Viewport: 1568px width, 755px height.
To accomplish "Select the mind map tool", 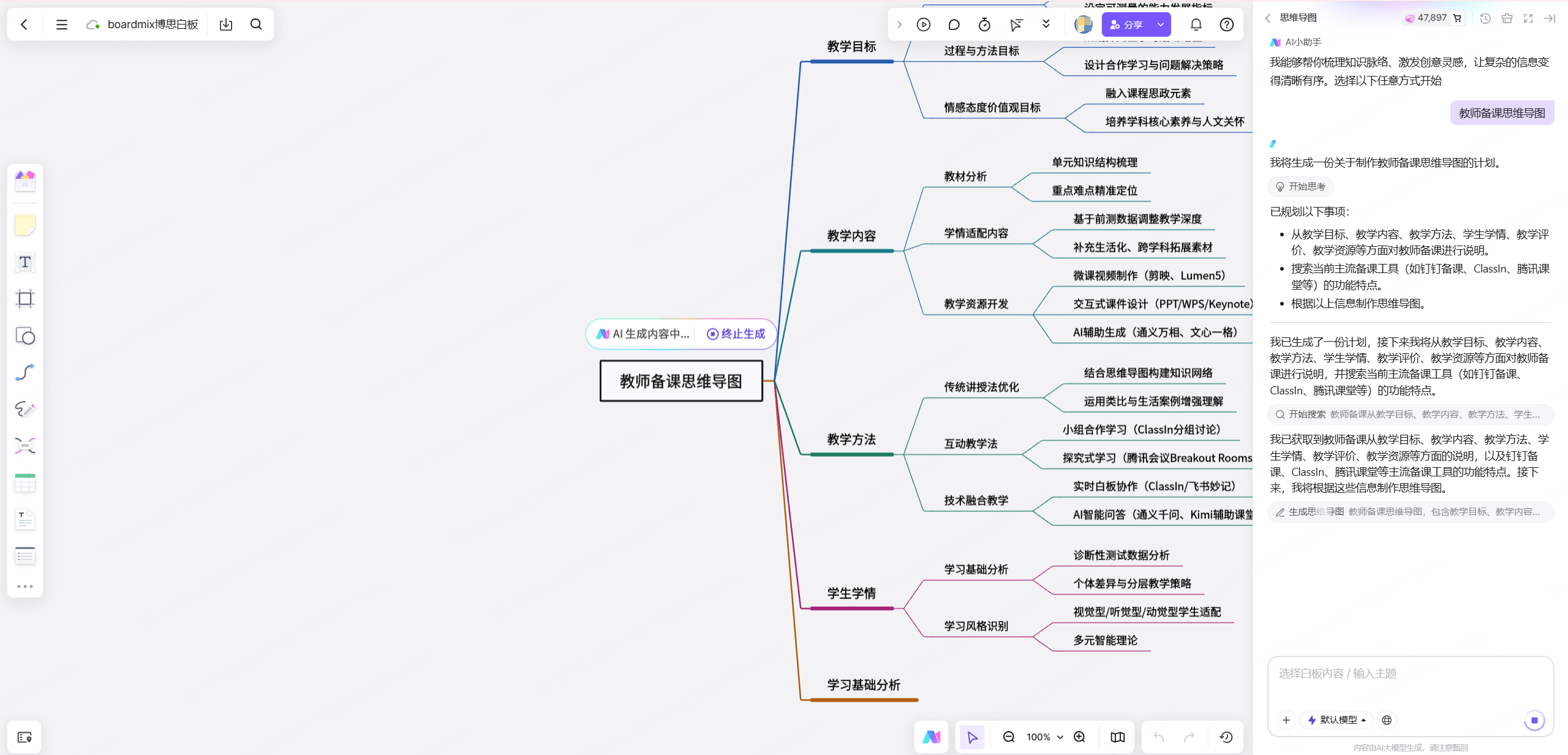I will click(25, 446).
